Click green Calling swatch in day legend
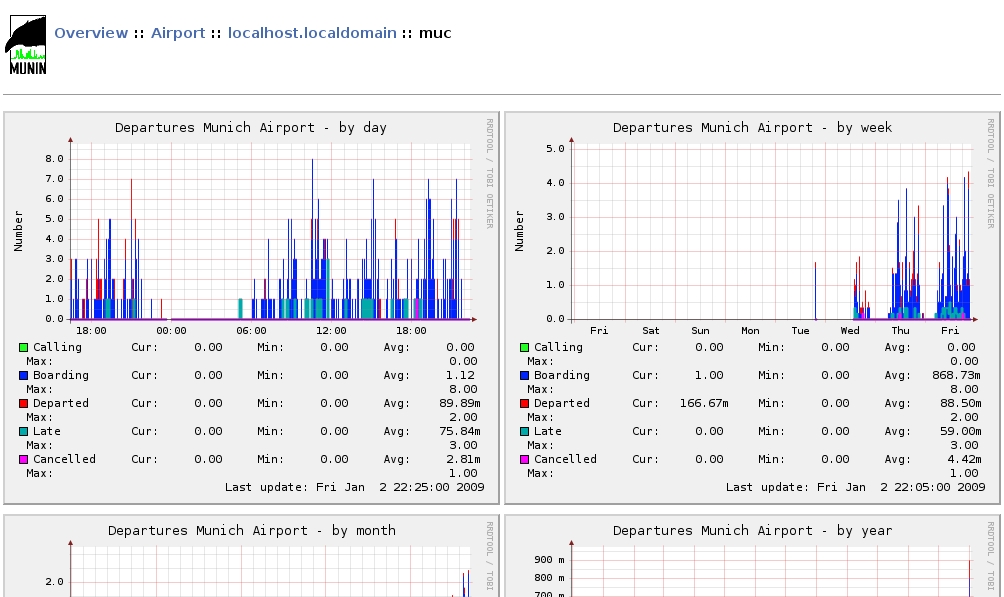Viewport: 1004px width, 597px height. [23, 348]
